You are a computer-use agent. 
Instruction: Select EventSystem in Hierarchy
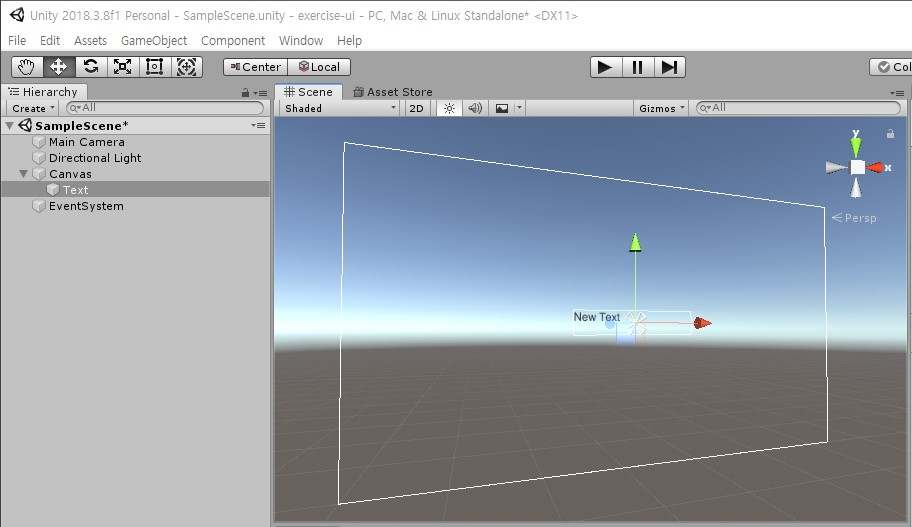click(86, 206)
